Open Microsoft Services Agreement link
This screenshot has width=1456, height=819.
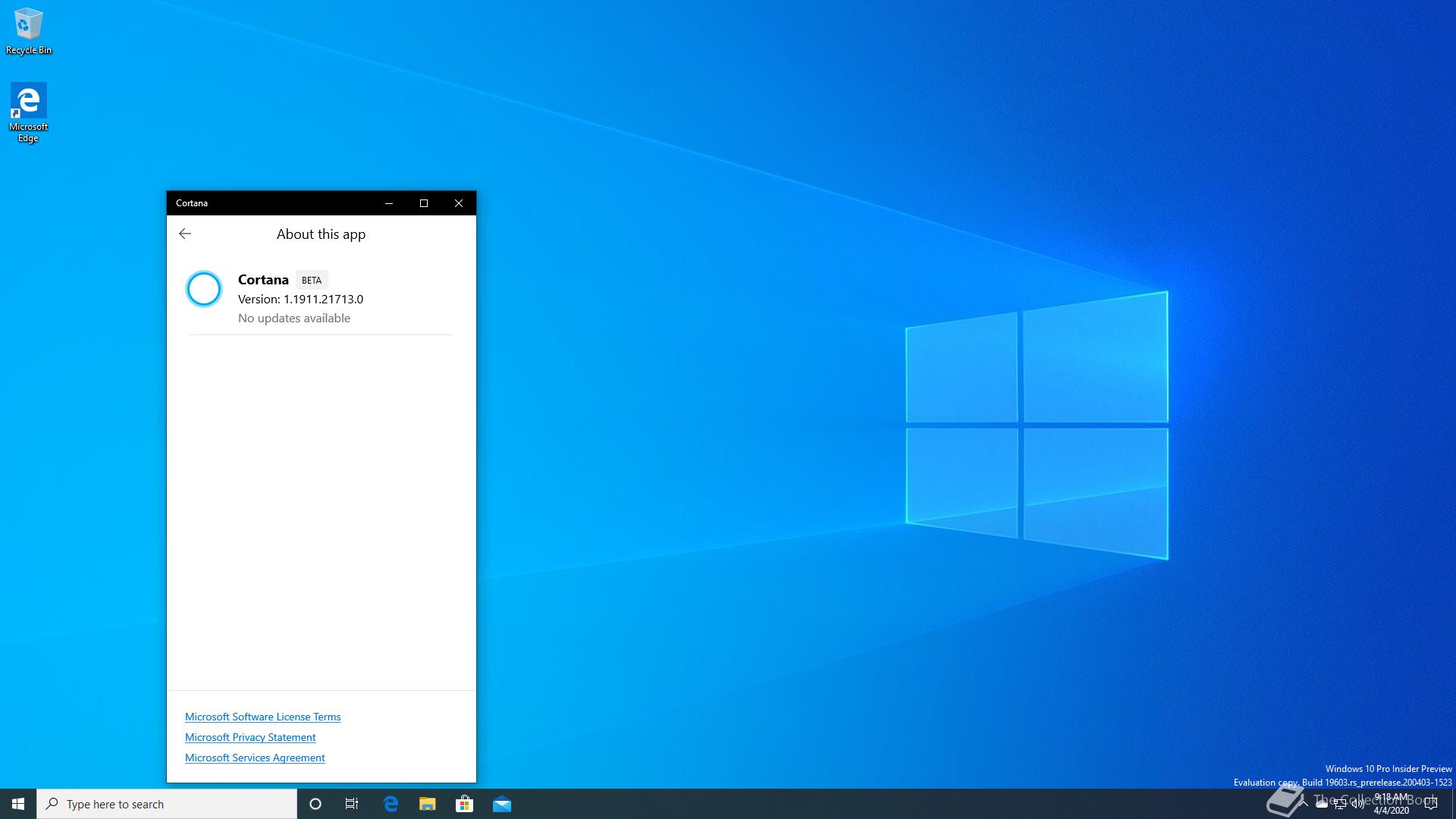tap(255, 758)
